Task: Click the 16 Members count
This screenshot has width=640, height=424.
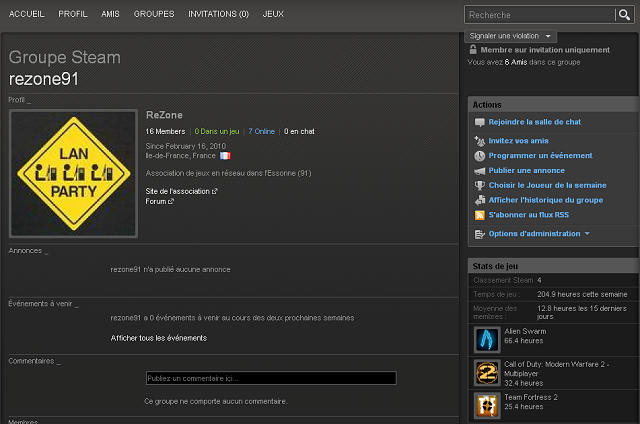Action: tap(165, 131)
